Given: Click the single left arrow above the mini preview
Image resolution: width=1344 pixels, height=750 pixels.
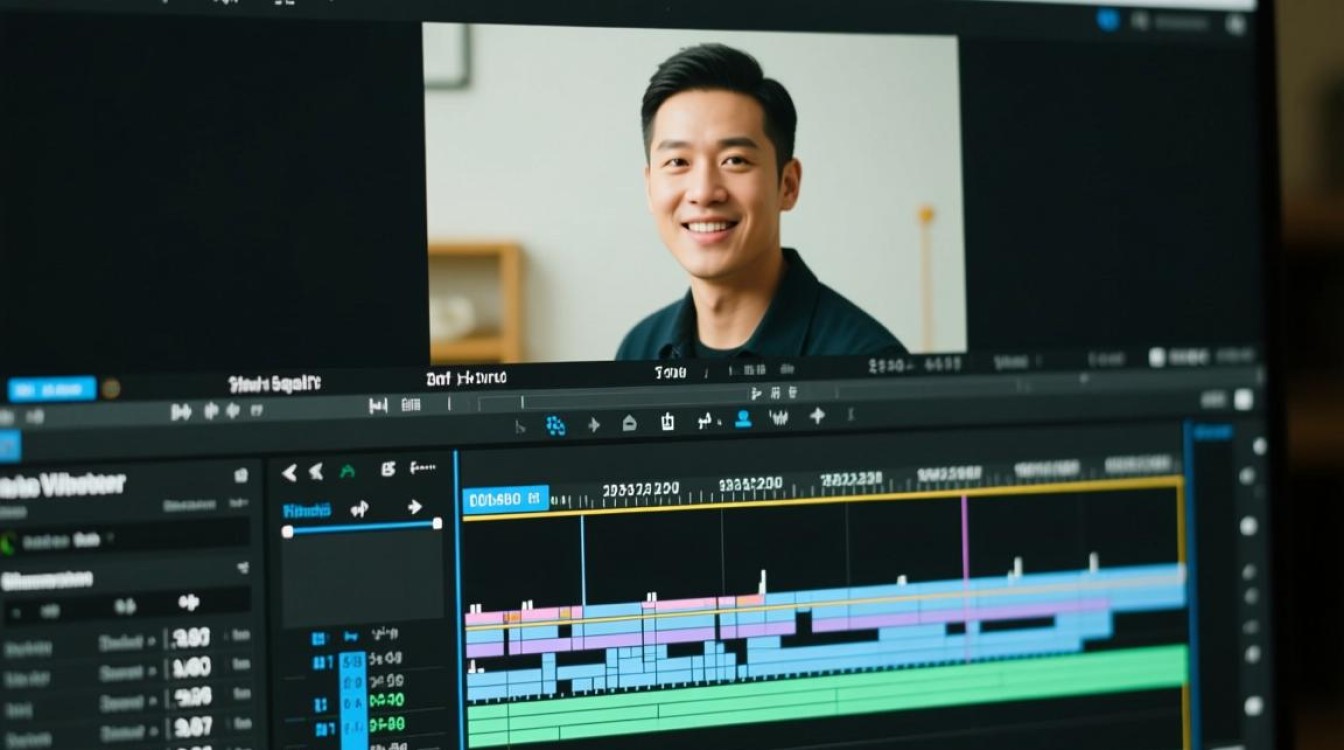Looking at the screenshot, I should pyautogui.click(x=290, y=473).
